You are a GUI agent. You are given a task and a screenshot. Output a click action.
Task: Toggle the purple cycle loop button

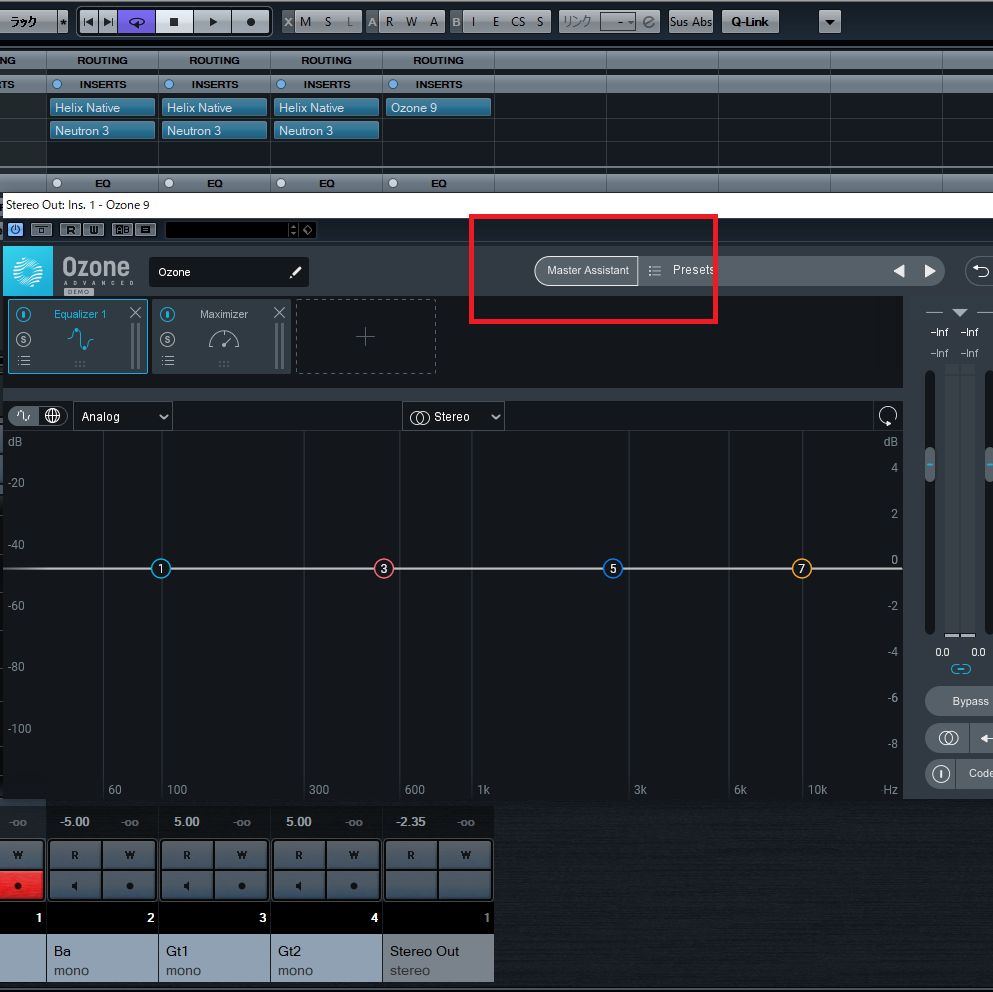pyautogui.click(x=137, y=22)
